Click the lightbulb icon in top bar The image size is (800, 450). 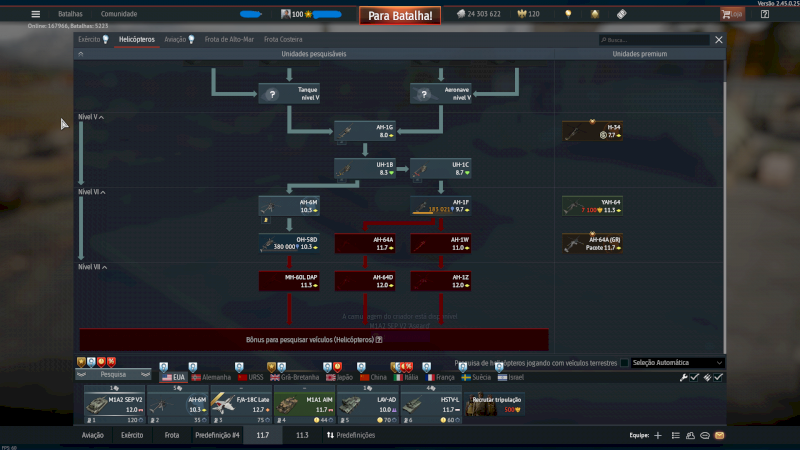click(568, 14)
